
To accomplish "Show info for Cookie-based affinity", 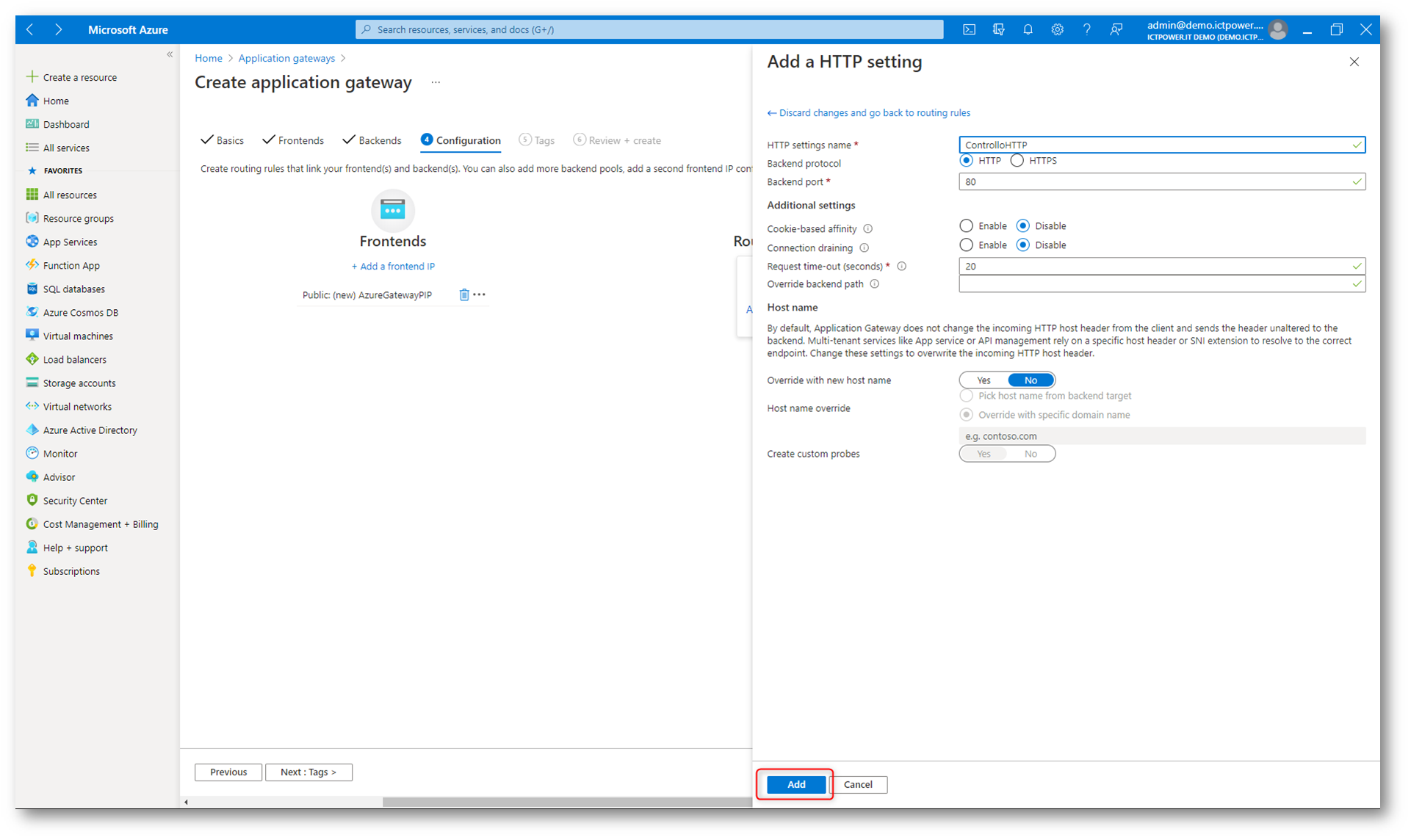I will [x=868, y=228].
